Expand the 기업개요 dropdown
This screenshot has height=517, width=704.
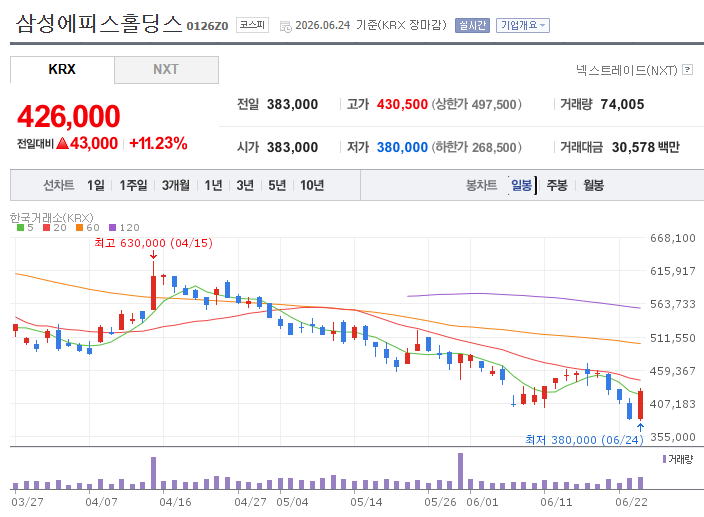pyautogui.click(x=523, y=25)
